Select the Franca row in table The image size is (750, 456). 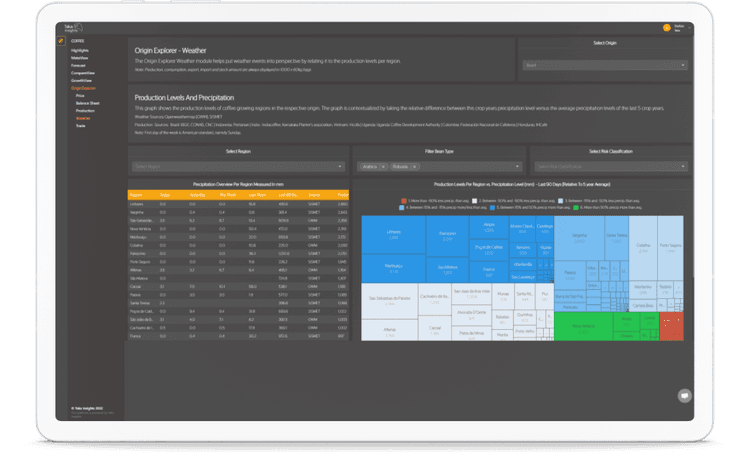(x=238, y=336)
